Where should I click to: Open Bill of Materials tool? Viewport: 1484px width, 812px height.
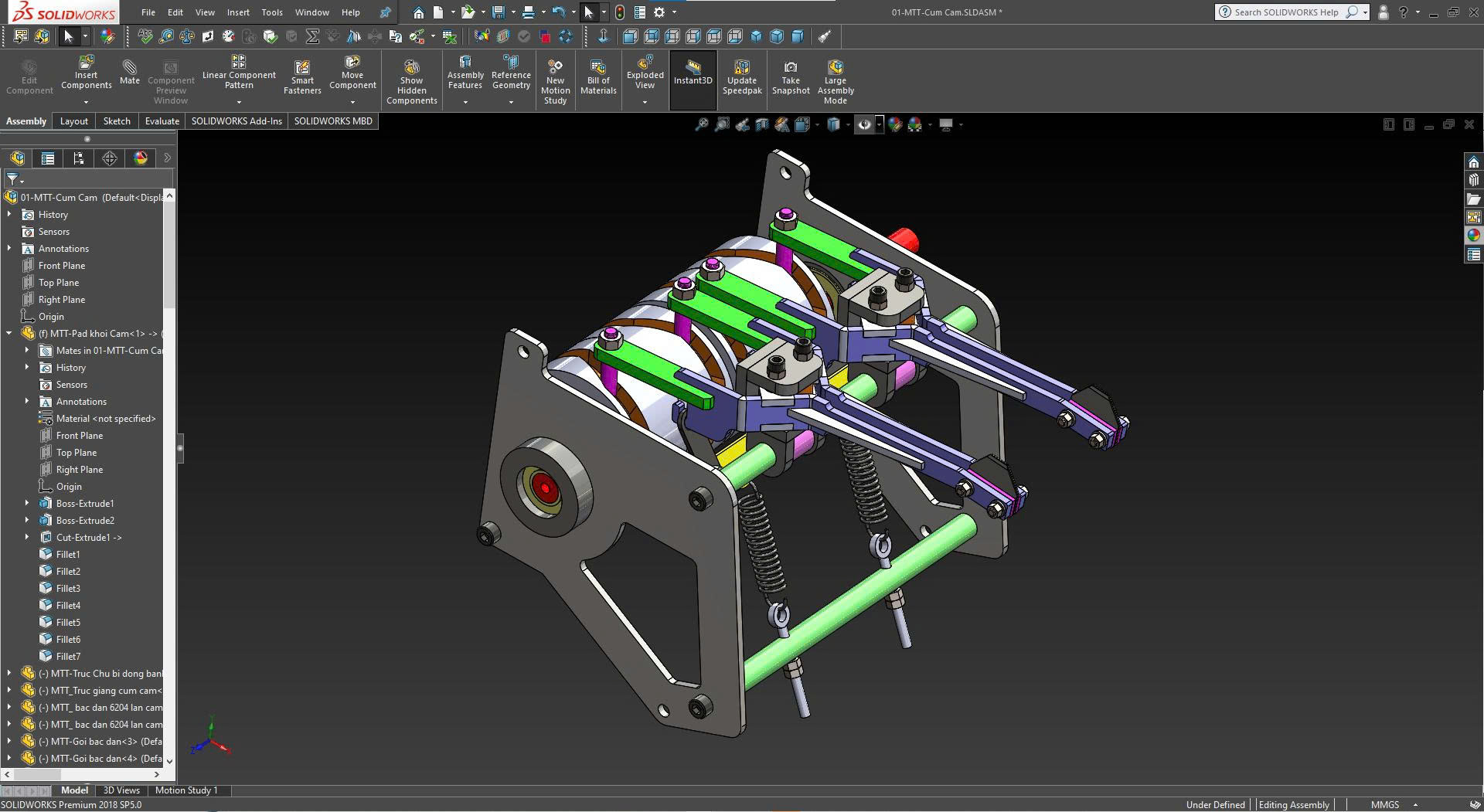tap(598, 77)
